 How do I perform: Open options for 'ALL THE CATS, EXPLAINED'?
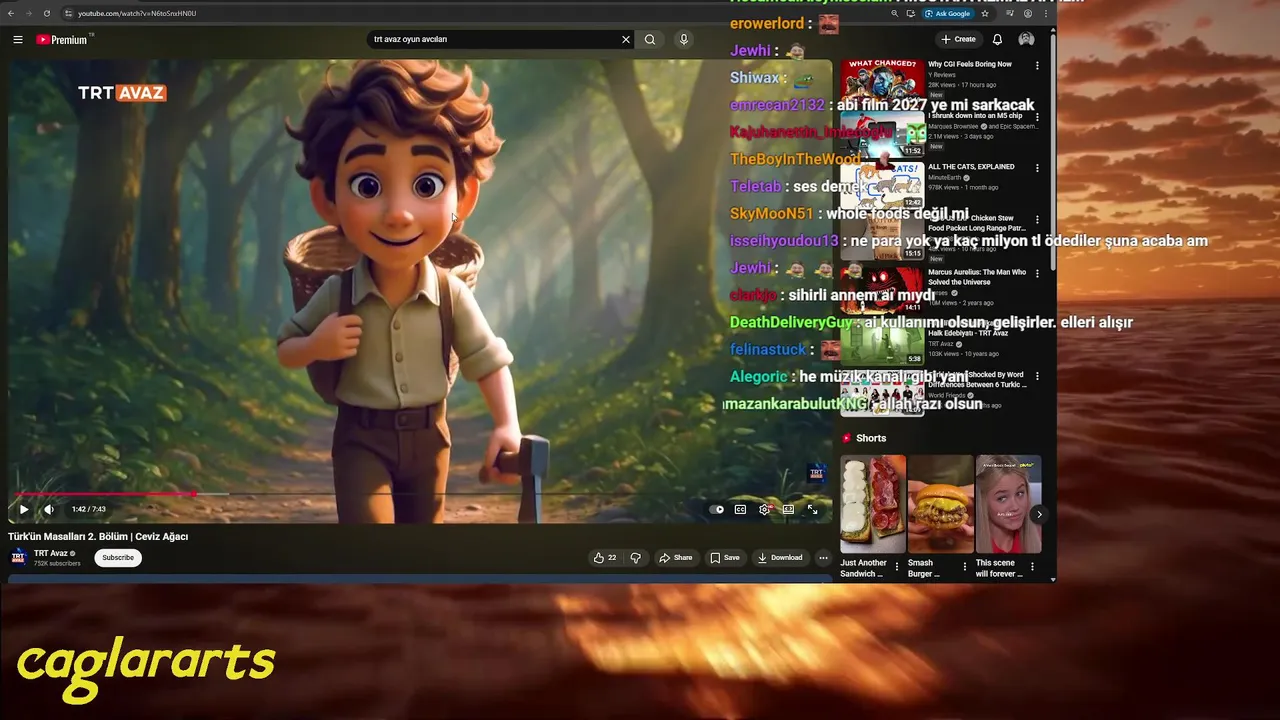coord(1037,168)
